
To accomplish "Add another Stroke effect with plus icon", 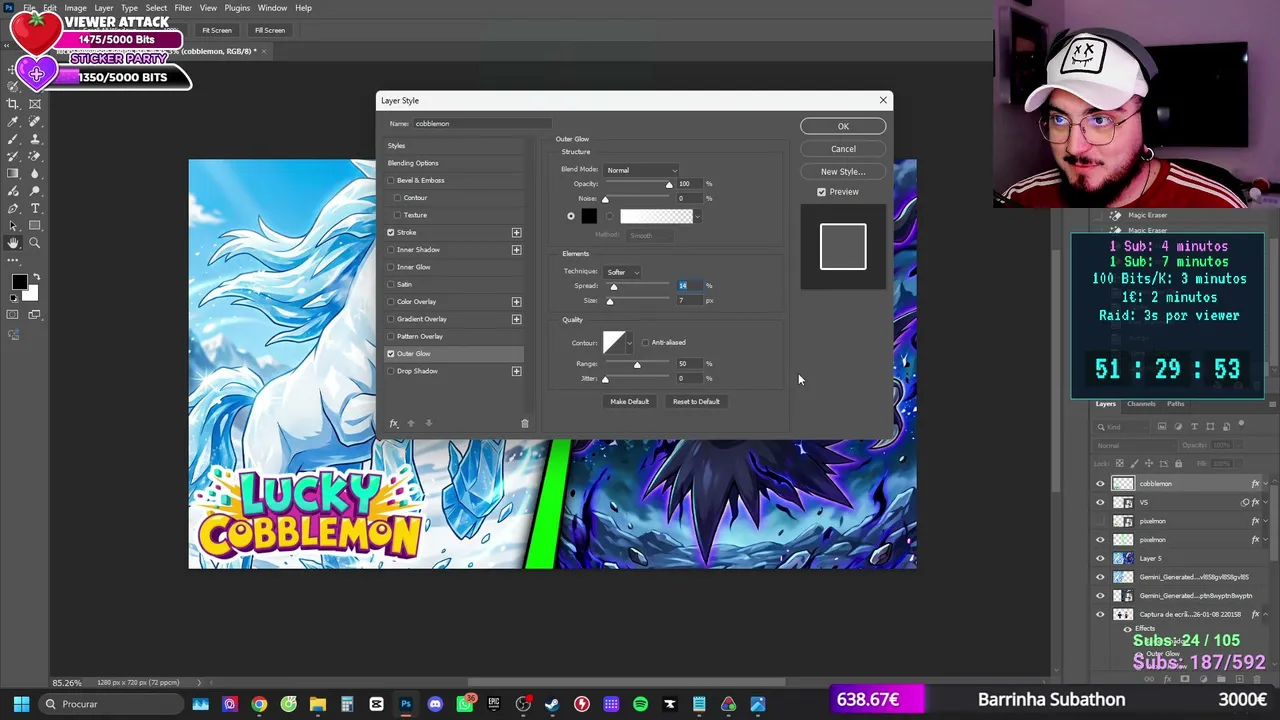I will [516, 233].
